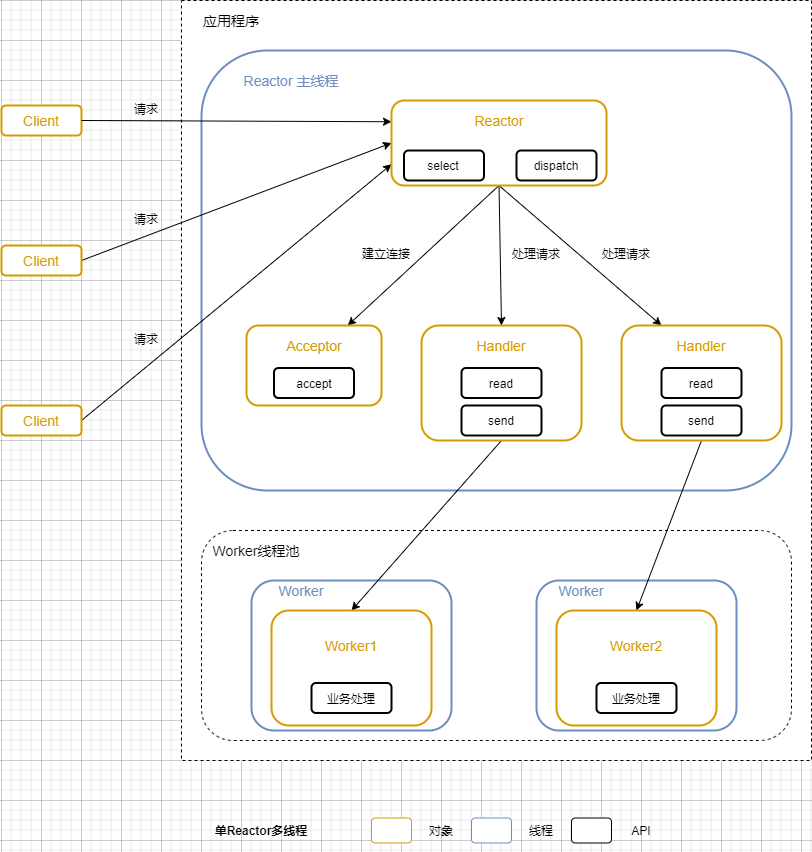The height and width of the screenshot is (852, 812).
Task: Click the Worker2 object label
Action: 636,646
